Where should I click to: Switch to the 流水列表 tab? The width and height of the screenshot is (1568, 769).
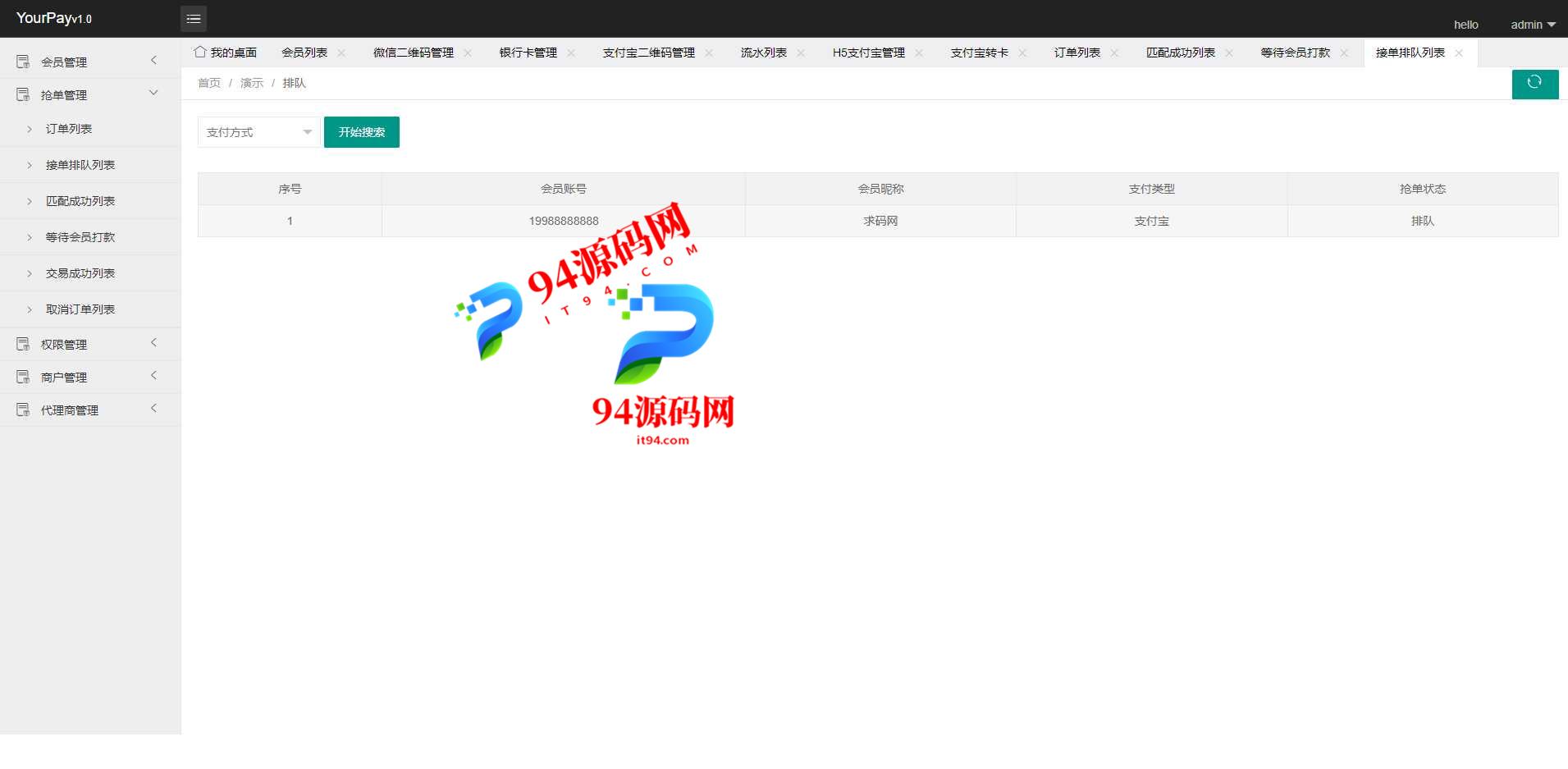[x=764, y=53]
